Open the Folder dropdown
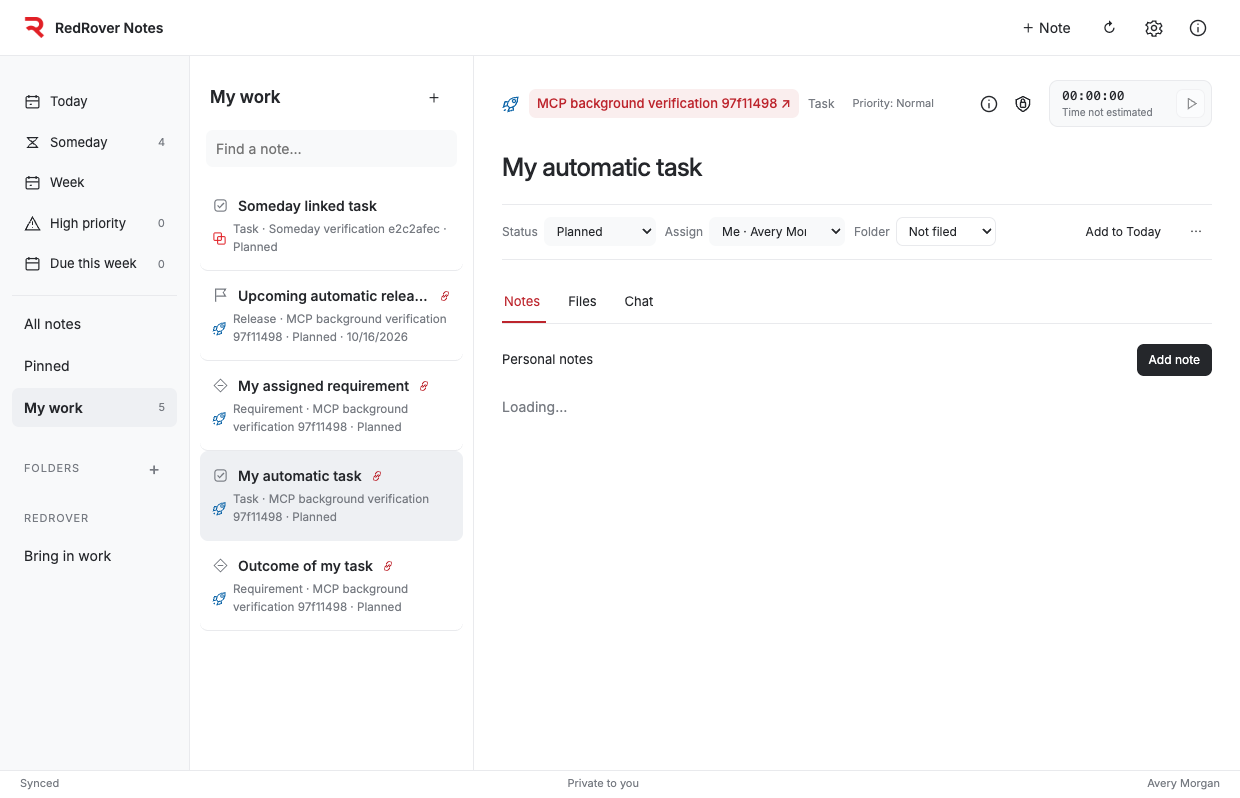Viewport: 1240px width, 798px height. 946,232
